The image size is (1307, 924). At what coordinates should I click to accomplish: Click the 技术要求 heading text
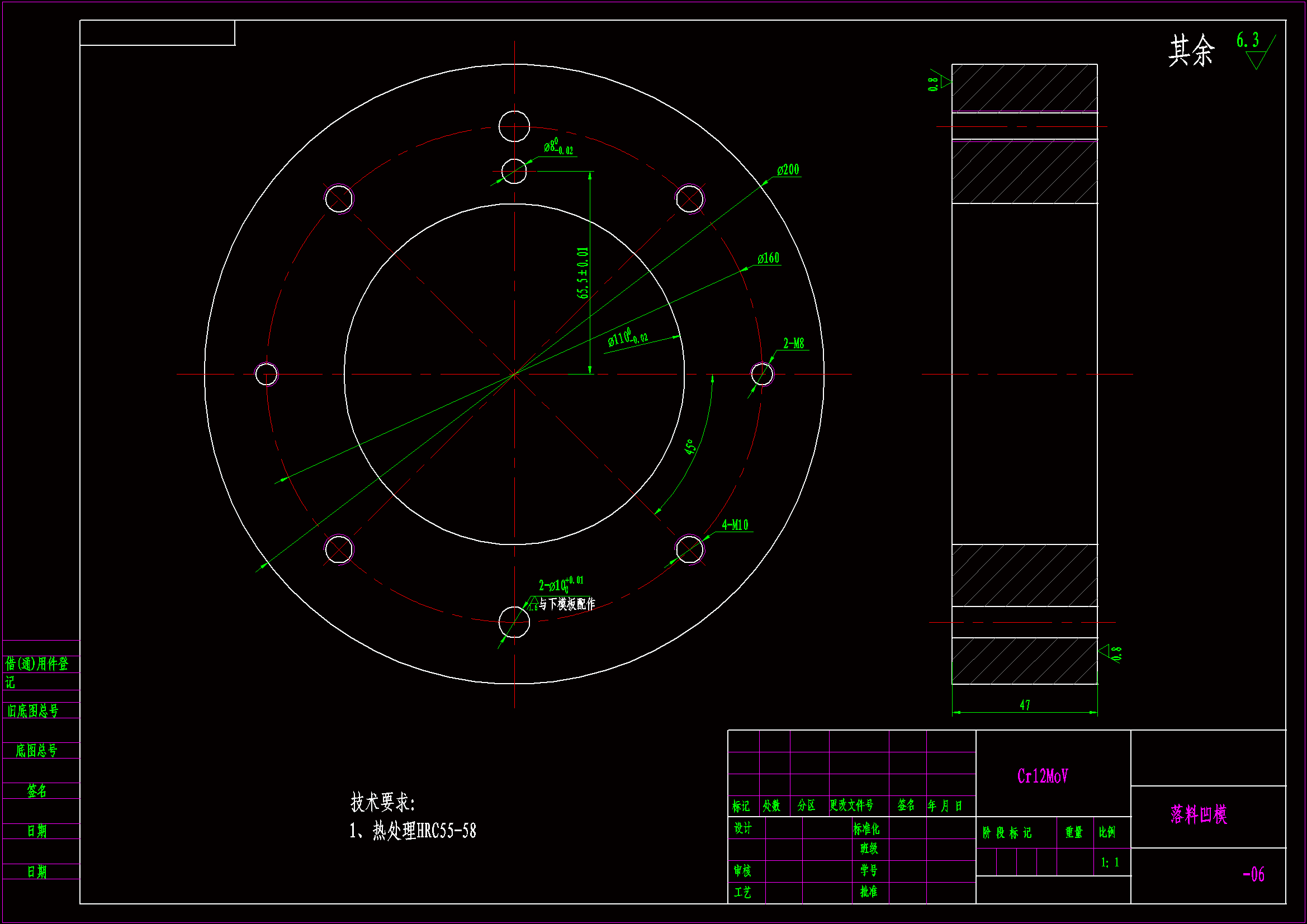382,802
